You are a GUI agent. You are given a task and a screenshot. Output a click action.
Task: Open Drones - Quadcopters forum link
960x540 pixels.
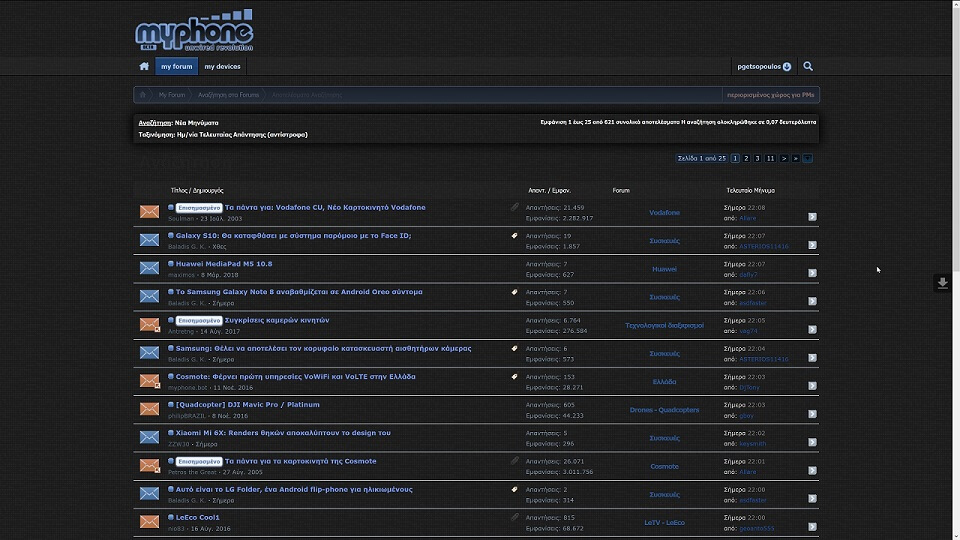point(664,410)
